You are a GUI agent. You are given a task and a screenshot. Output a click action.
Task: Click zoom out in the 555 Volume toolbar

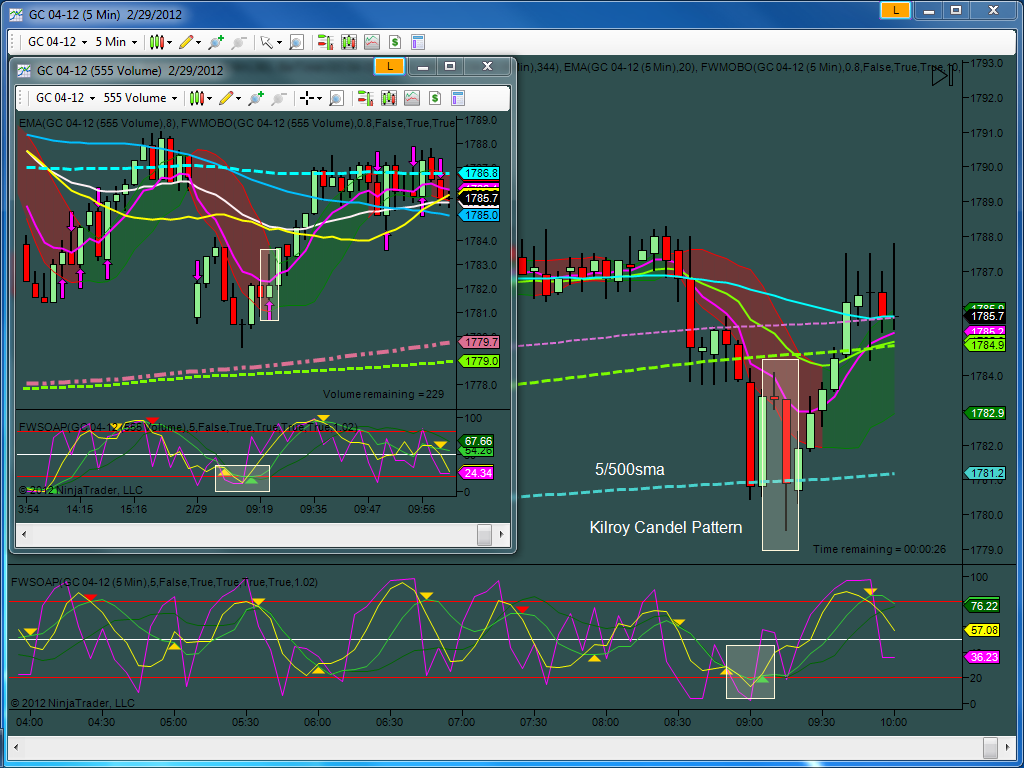click(x=279, y=99)
